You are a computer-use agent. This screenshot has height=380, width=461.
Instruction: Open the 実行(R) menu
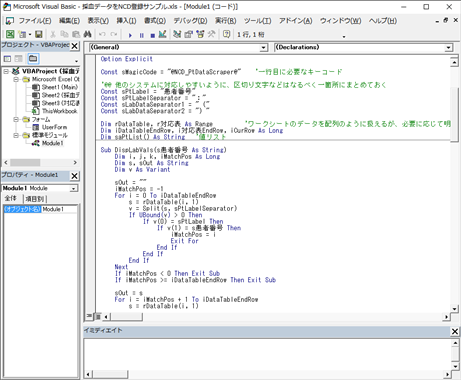tap(225, 21)
